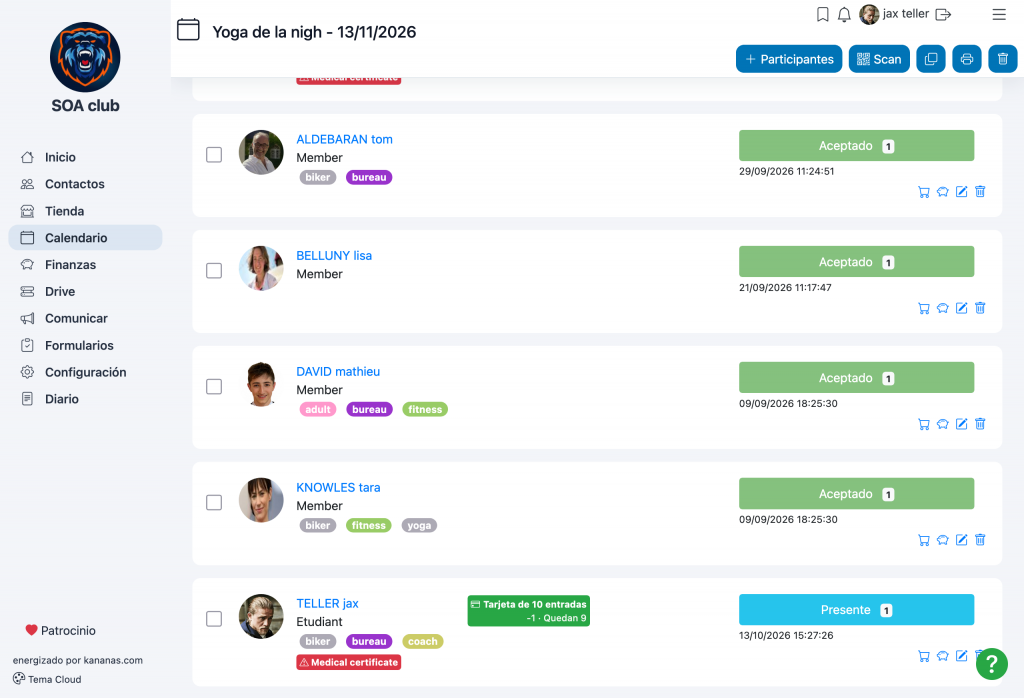Open KNOWLES tara's profile link
The width and height of the screenshot is (1024, 698).
click(x=338, y=488)
